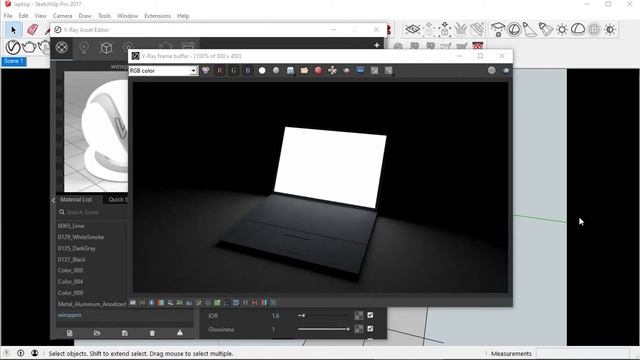640x360 pixels.
Task: Select the arrow Select tool in SketchUp
Action: pos(13,30)
